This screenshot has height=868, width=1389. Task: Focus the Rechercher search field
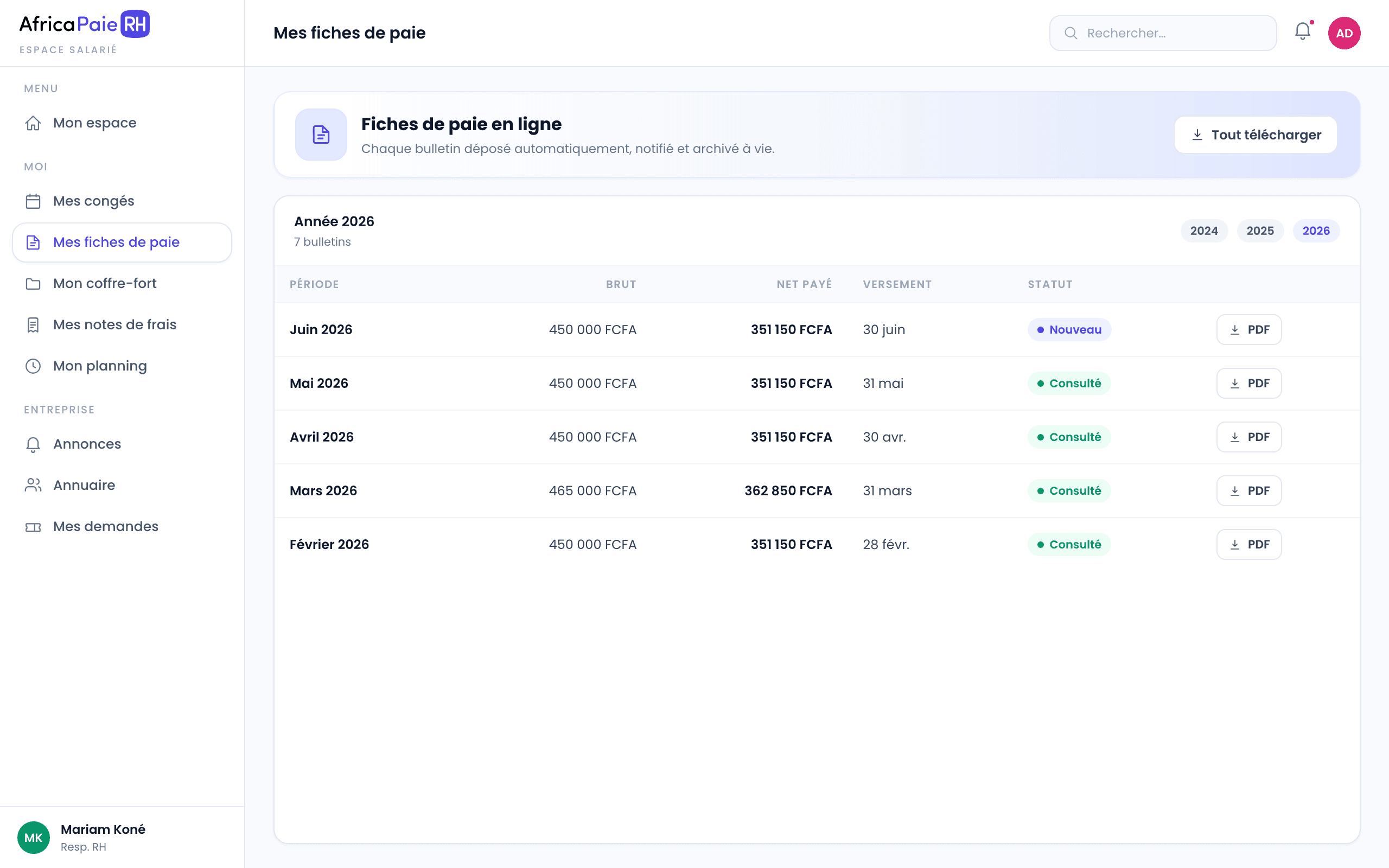(x=1163, y=33)
